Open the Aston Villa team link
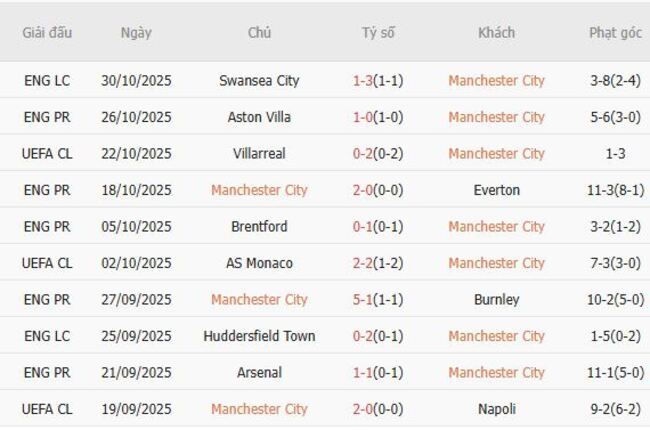Viewport: 650px width, 430px height. 259,117
